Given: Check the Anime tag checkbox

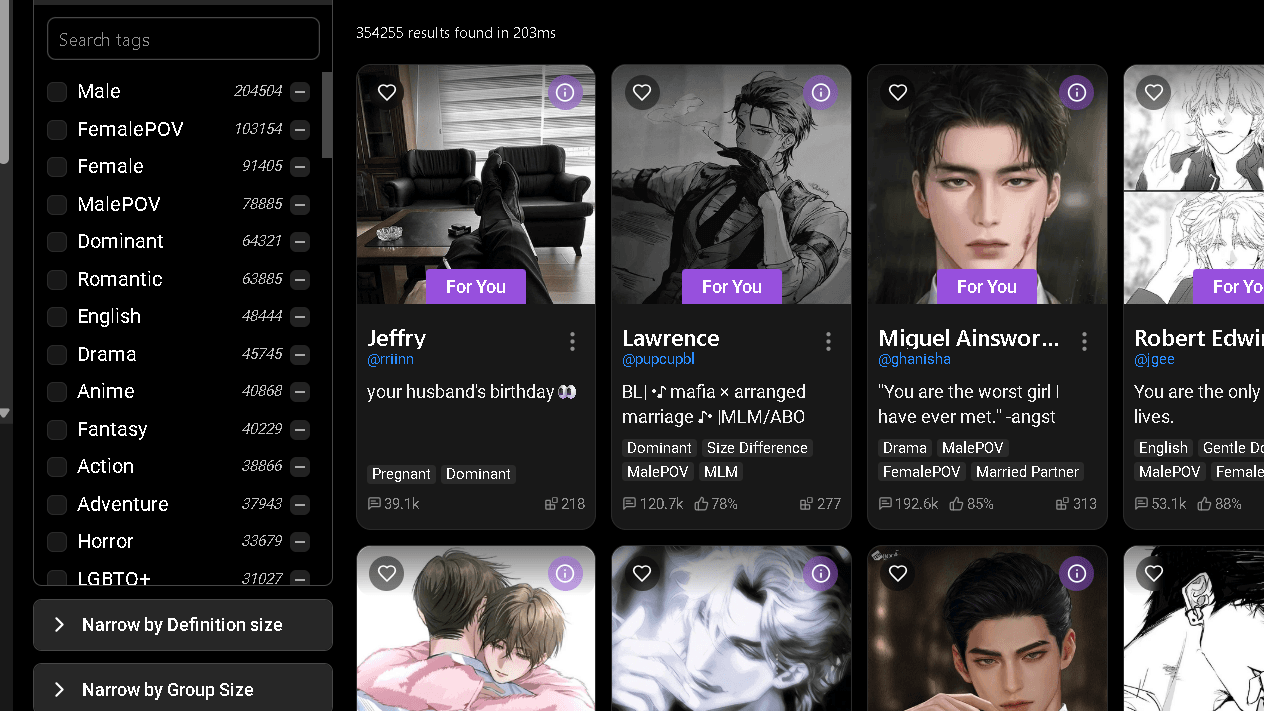Looking at the screenshot, I should [57, 392].
